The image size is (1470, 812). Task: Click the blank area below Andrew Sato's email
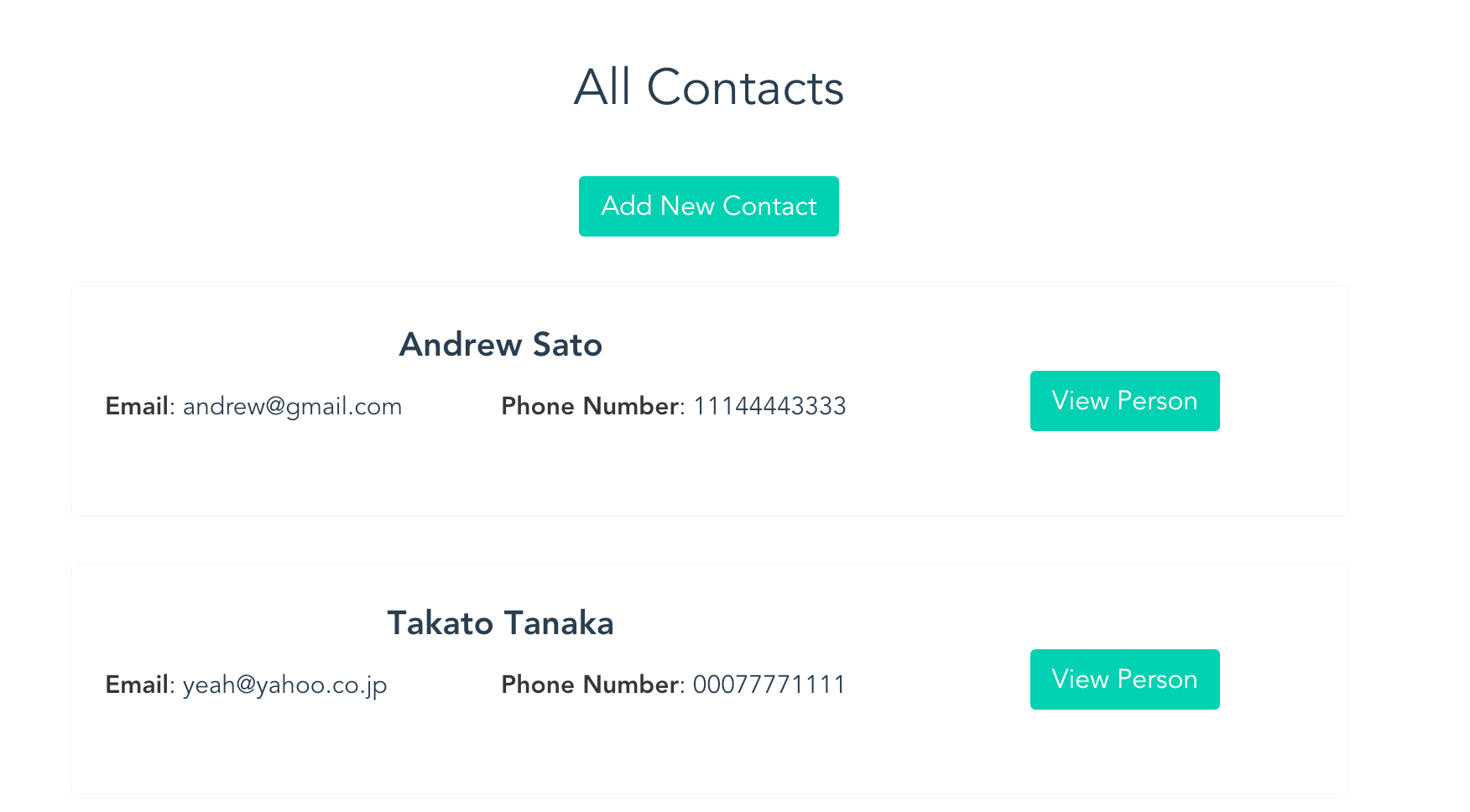click(x=252, y=470)
